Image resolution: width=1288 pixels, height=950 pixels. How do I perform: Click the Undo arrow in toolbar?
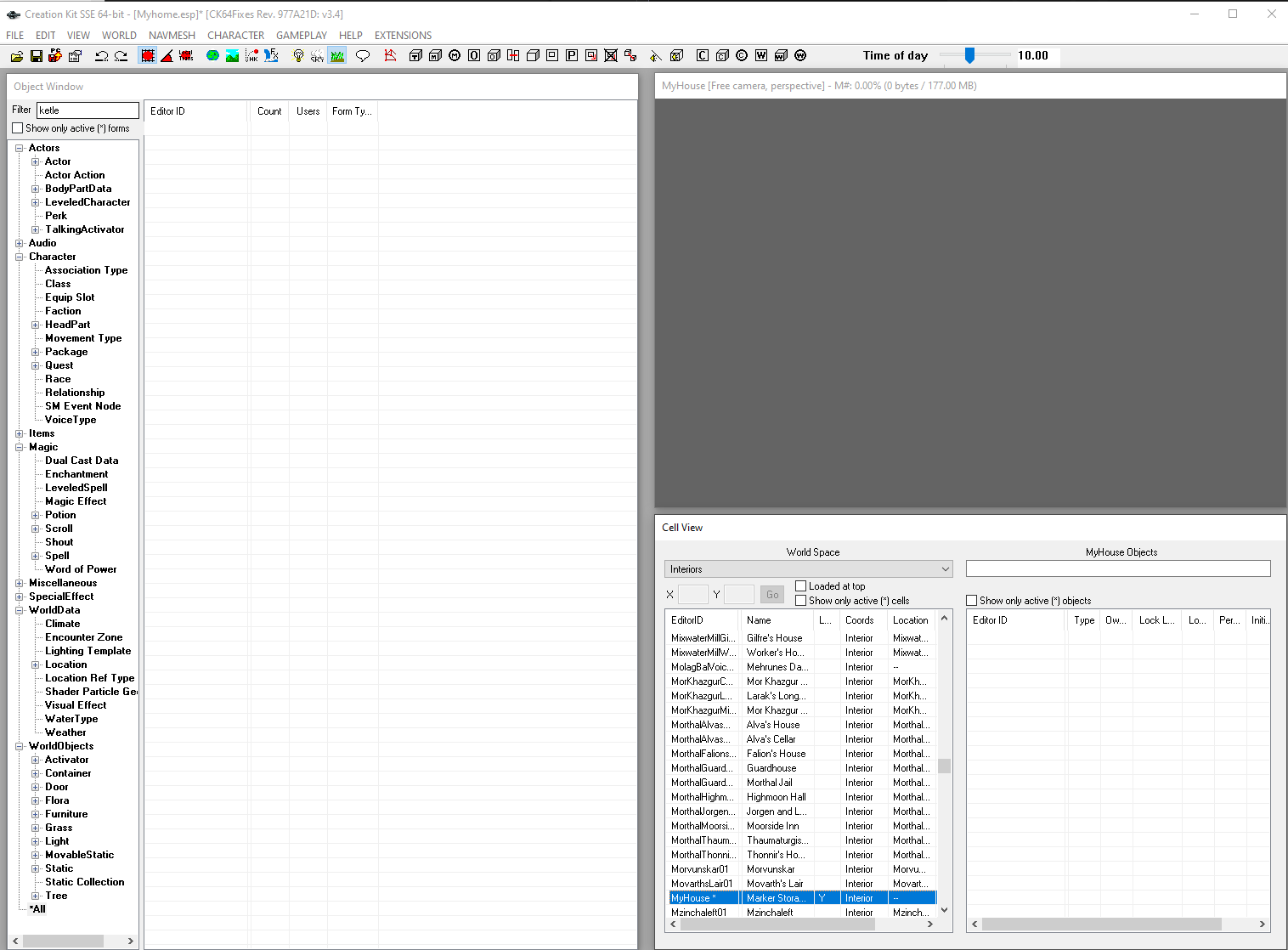101,56
